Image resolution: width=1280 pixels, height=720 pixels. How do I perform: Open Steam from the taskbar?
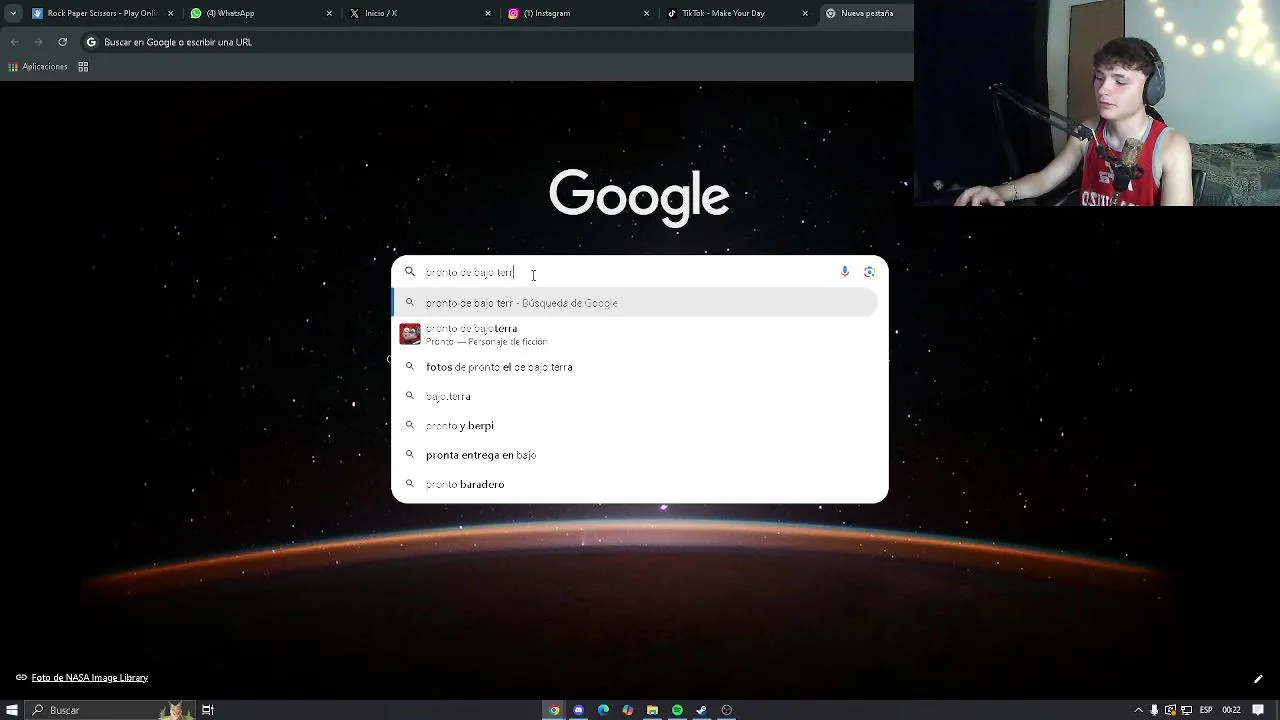click(x=701, y=710)
